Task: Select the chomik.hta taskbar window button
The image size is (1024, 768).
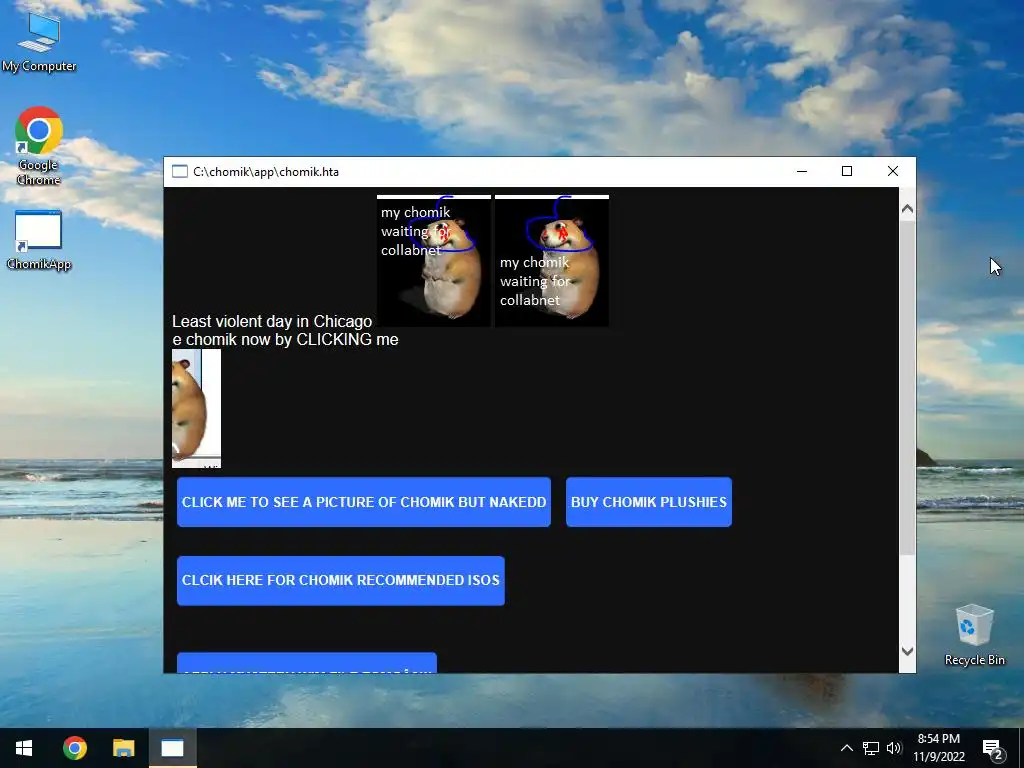Action: (x=172, y=748)
